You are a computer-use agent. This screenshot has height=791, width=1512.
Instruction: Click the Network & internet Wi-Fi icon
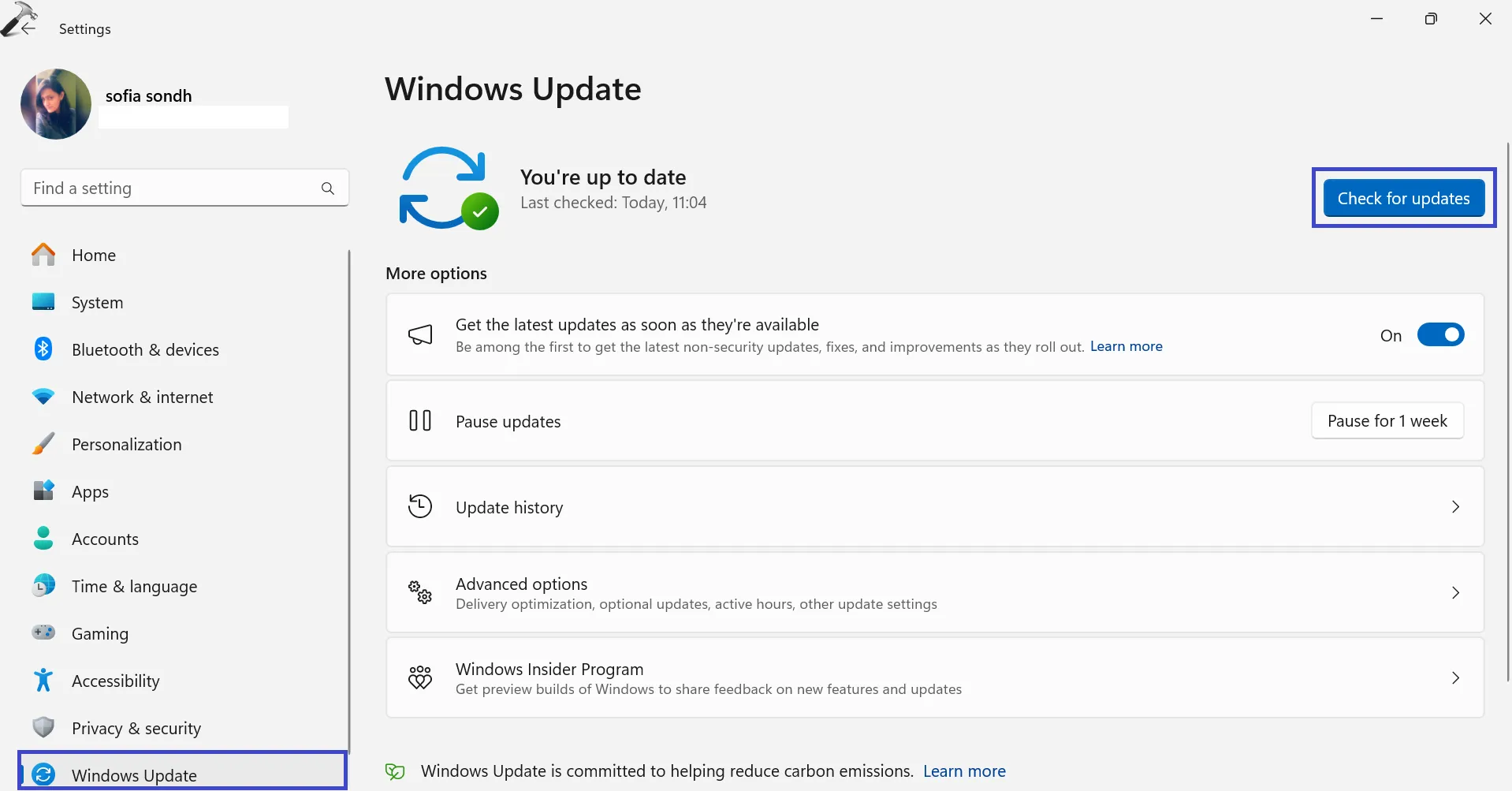43,396
